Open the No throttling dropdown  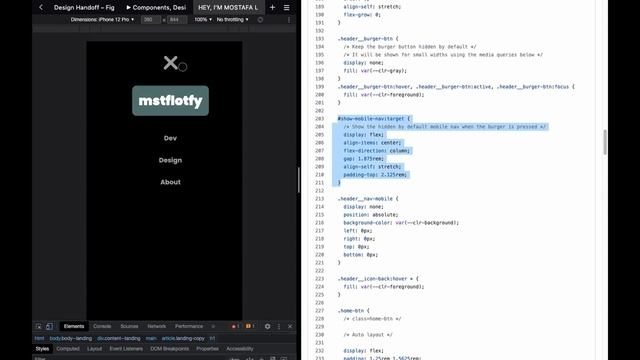click(232, 20)
